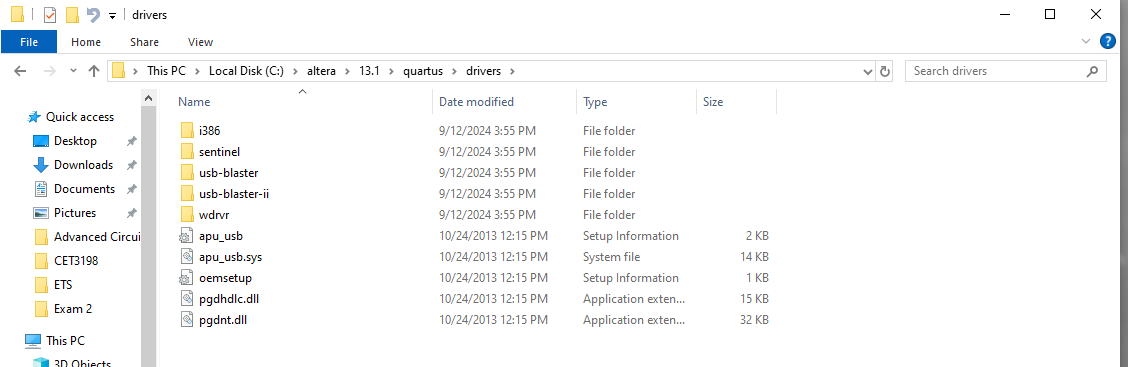Image resolution: width=1128 pixels, height=367 pixels.
Task: Click the apu_usb.sys system file icon
Action: pos(186,257)
